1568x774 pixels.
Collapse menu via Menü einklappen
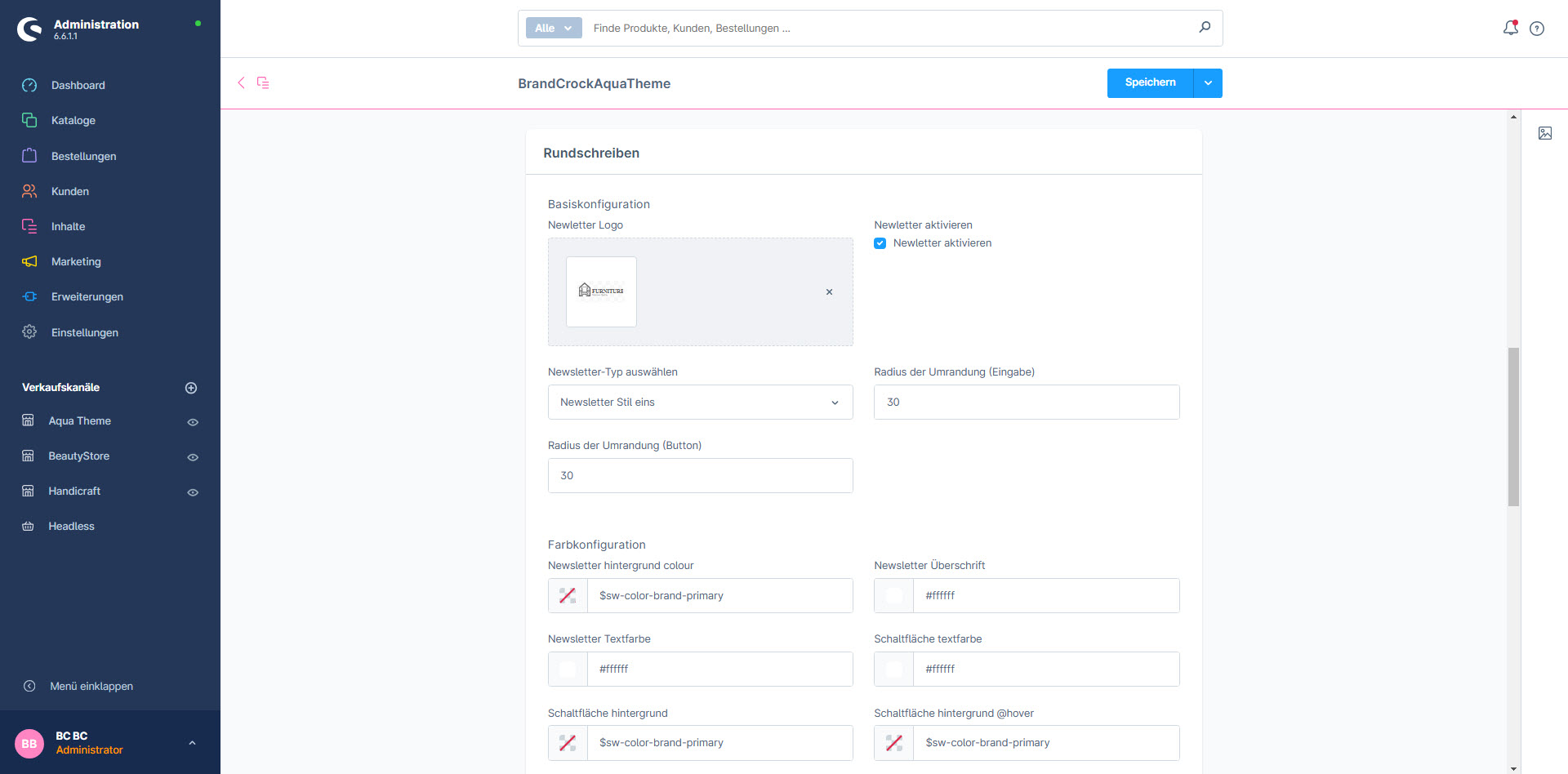[x=91, y=686]
